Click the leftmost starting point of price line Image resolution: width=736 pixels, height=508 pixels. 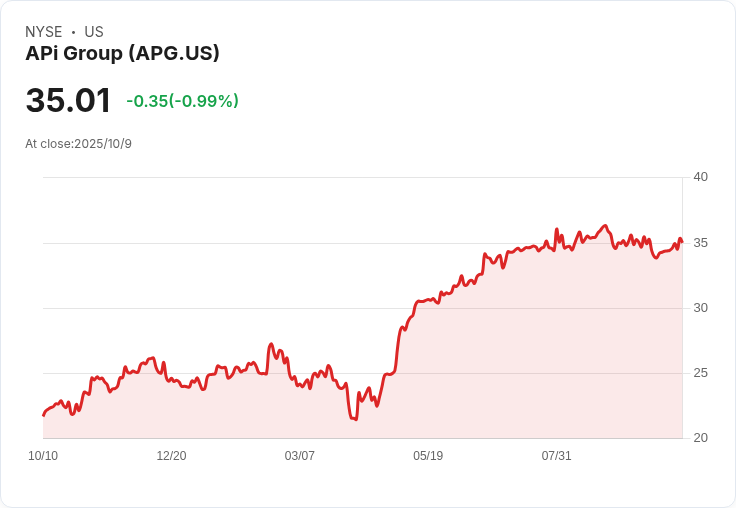pyautogui.click(x=43, y=414)
